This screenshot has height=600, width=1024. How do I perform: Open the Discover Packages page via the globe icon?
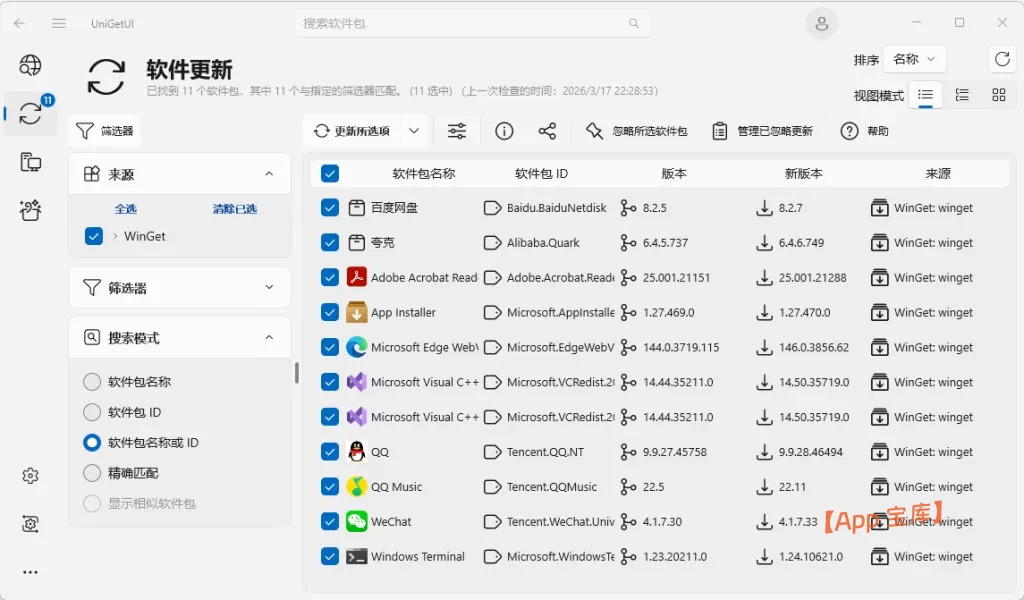click(x=29, y=65)
